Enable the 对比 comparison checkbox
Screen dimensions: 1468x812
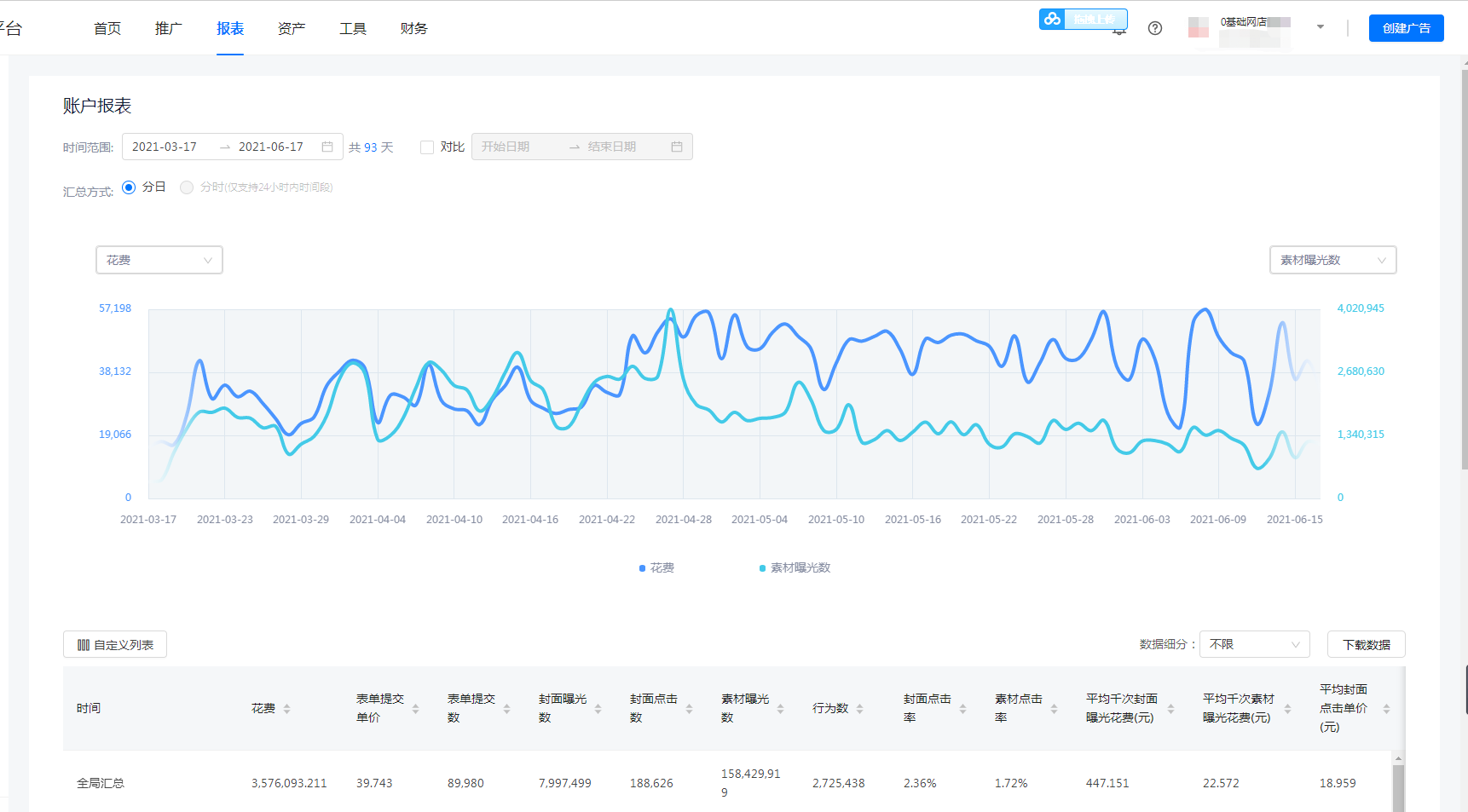[x=427, y=147]
